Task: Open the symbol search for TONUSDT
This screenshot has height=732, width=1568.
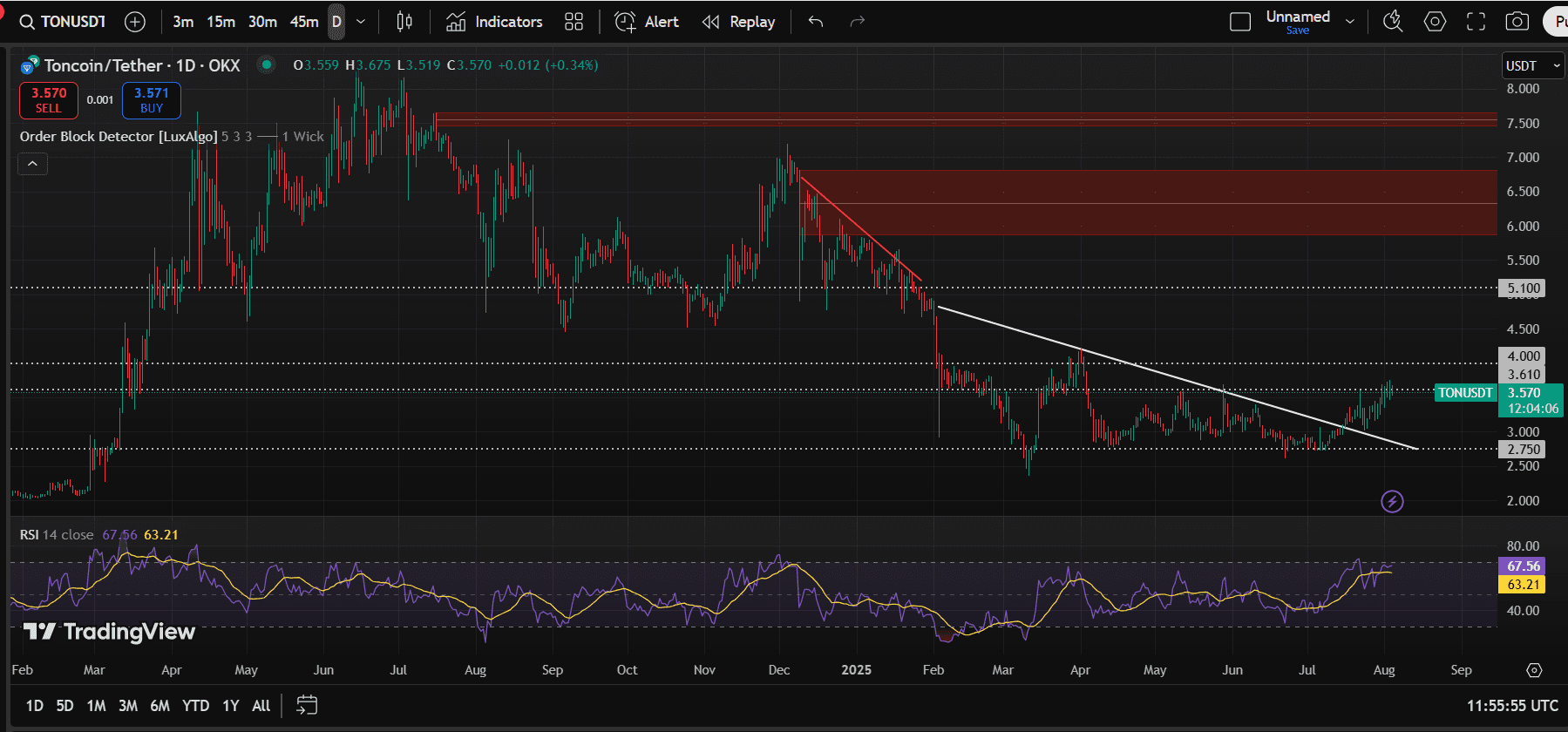Action: pyautogui.click(x=63, y=22)
